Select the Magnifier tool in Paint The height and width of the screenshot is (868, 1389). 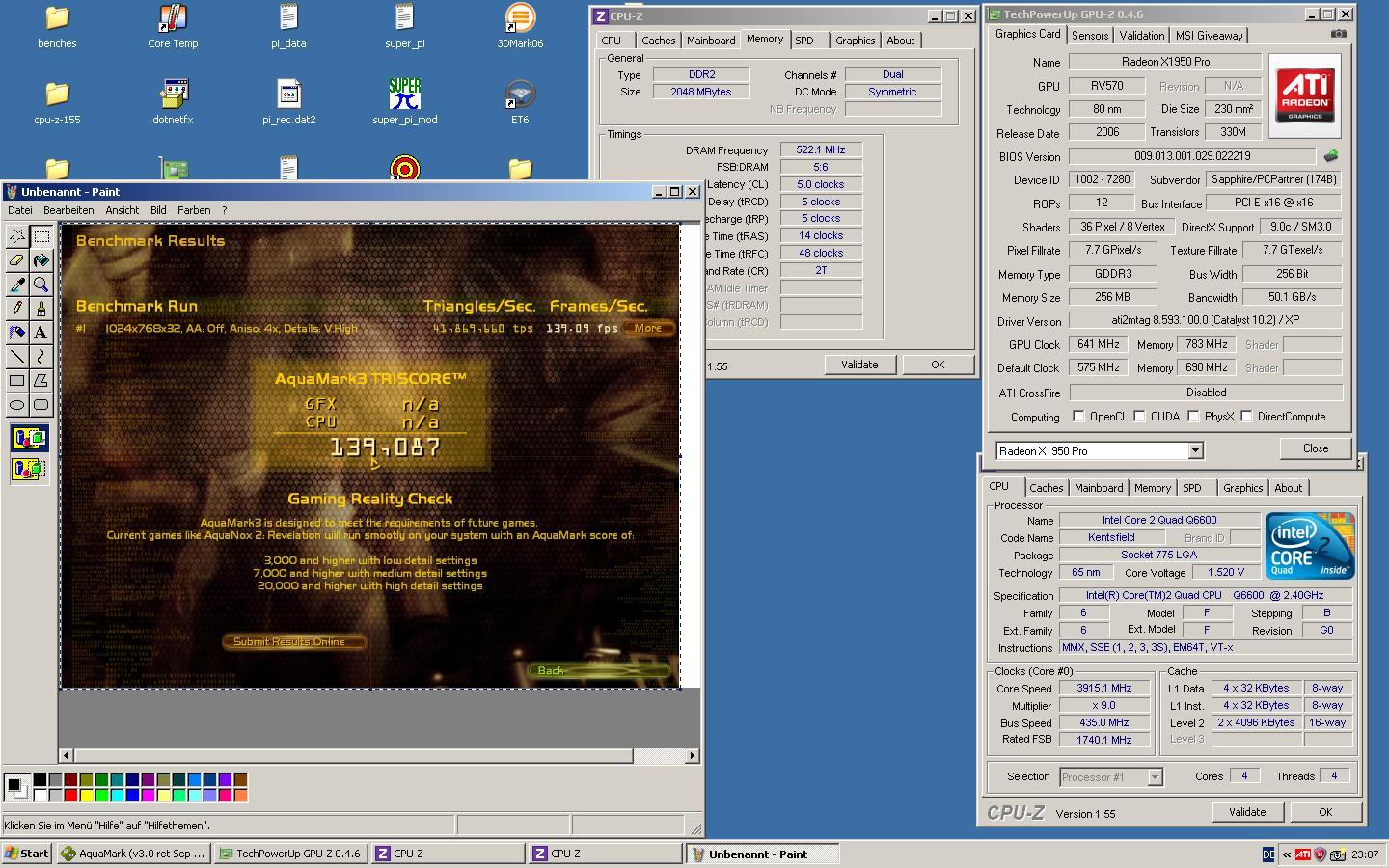pyautogui.click(x=41, y=285)
